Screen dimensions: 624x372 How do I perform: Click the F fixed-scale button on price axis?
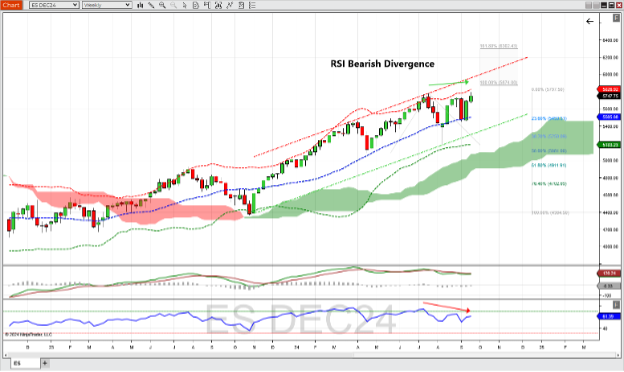[x=616, y=18]
